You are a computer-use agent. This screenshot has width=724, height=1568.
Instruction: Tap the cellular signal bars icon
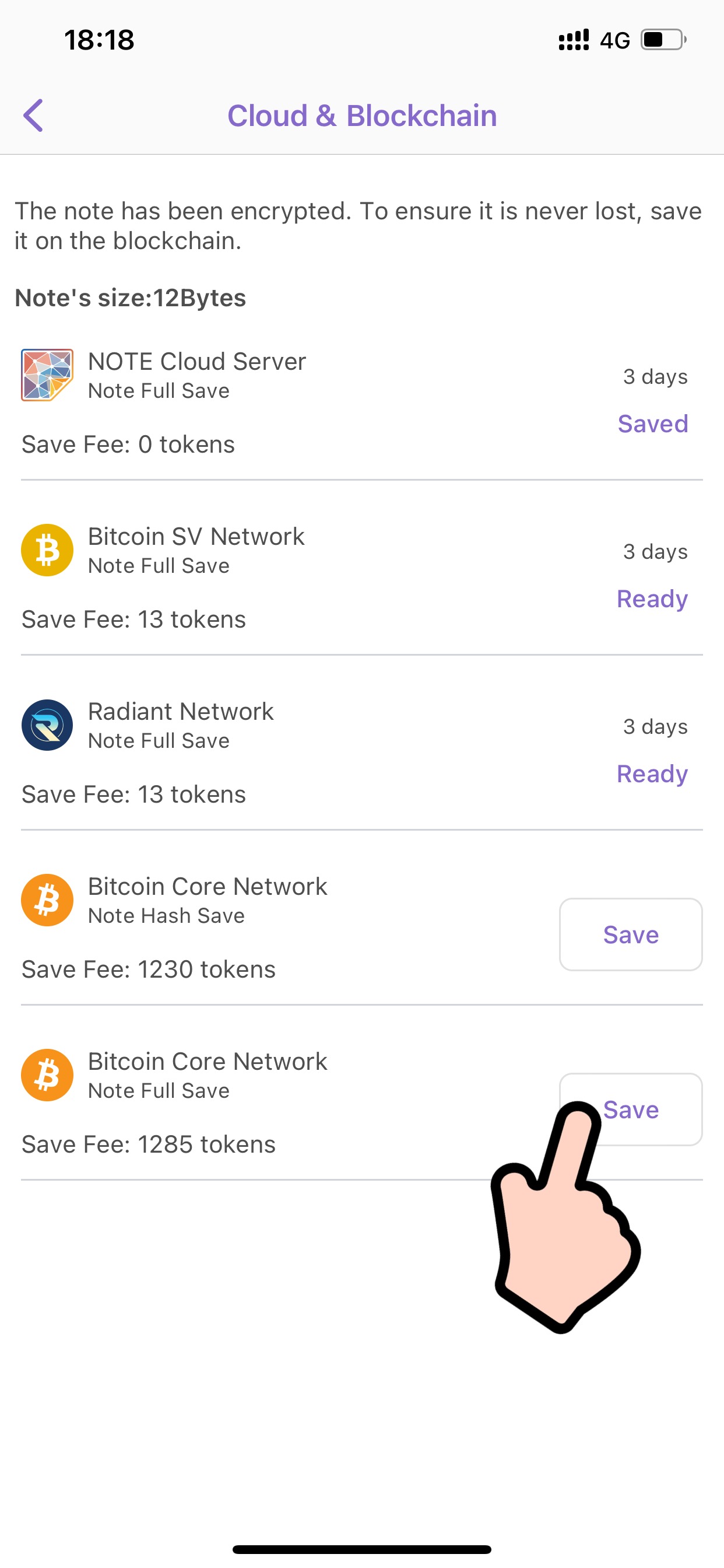pyautogui.click(x=574, y=40)
